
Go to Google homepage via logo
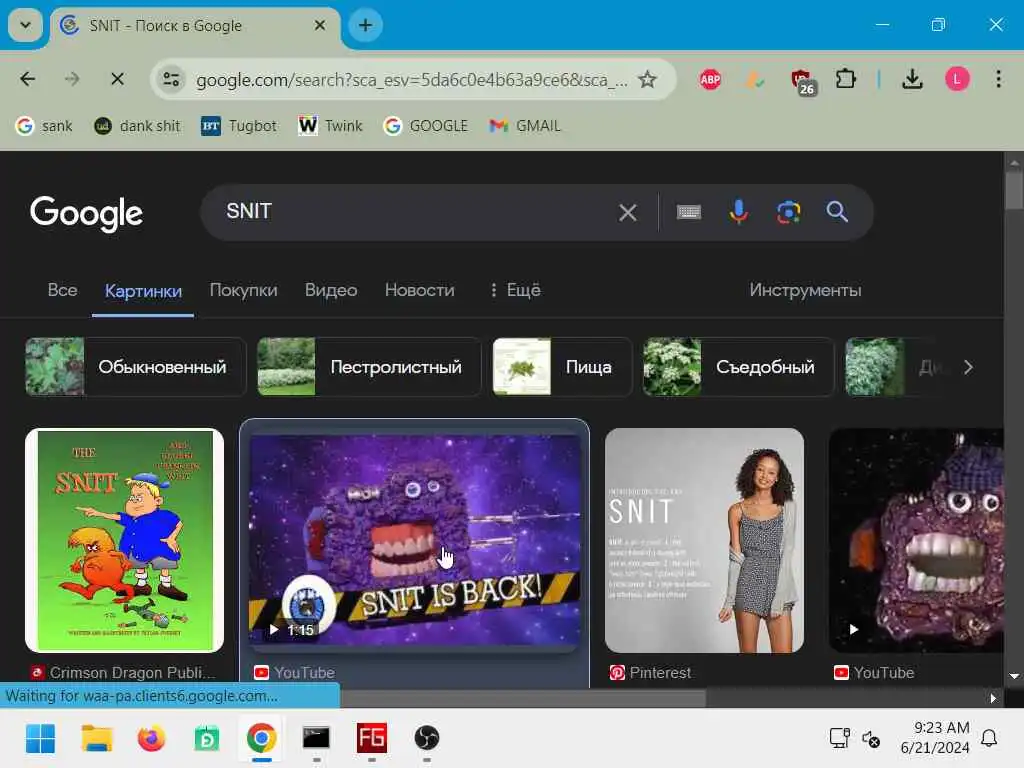(x=86, y=213)
